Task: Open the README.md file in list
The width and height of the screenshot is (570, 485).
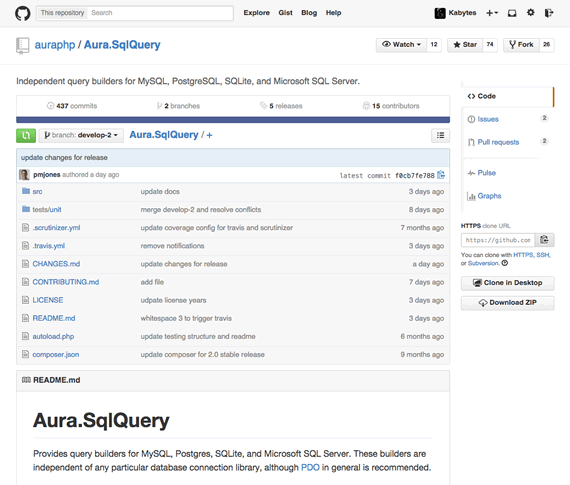Action: coord(54,318)
